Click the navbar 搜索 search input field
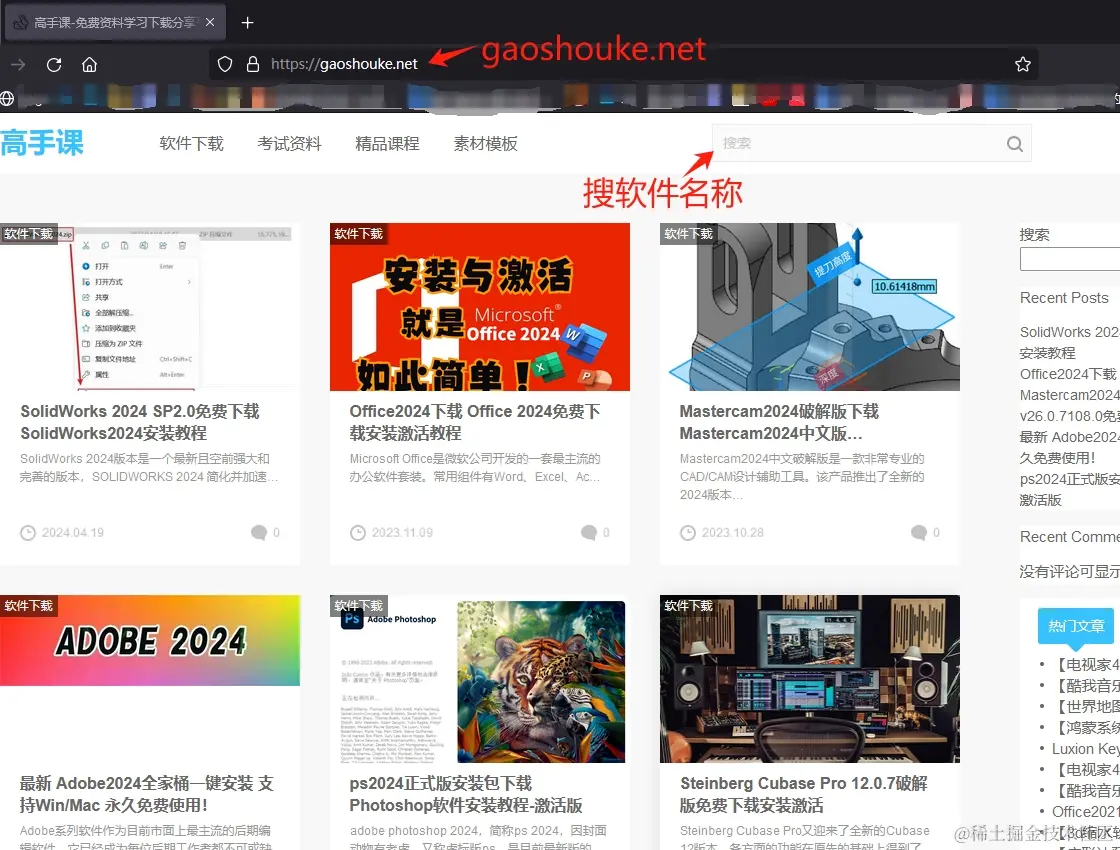The image size is (1120, 850). tap(860, 143)
